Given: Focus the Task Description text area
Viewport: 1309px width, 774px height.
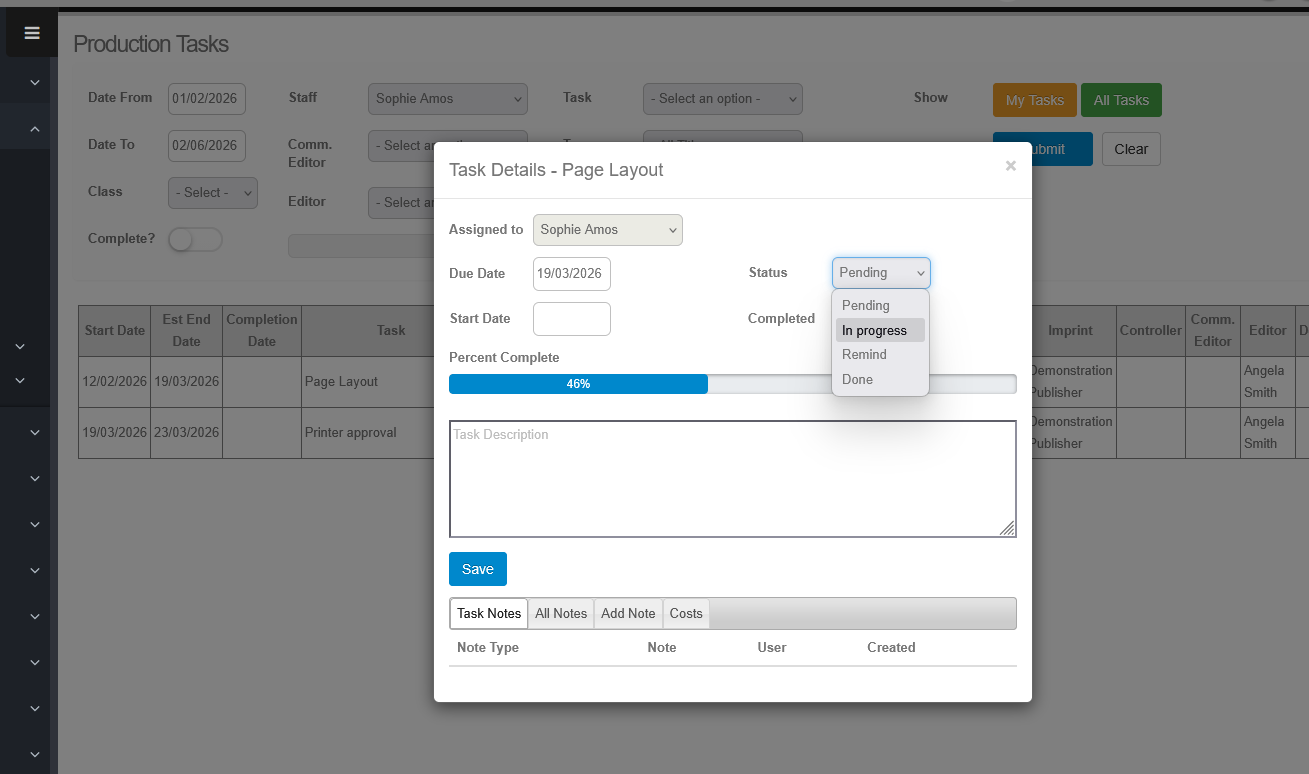Looking at the screenshot, I should (x=730, y=480).
